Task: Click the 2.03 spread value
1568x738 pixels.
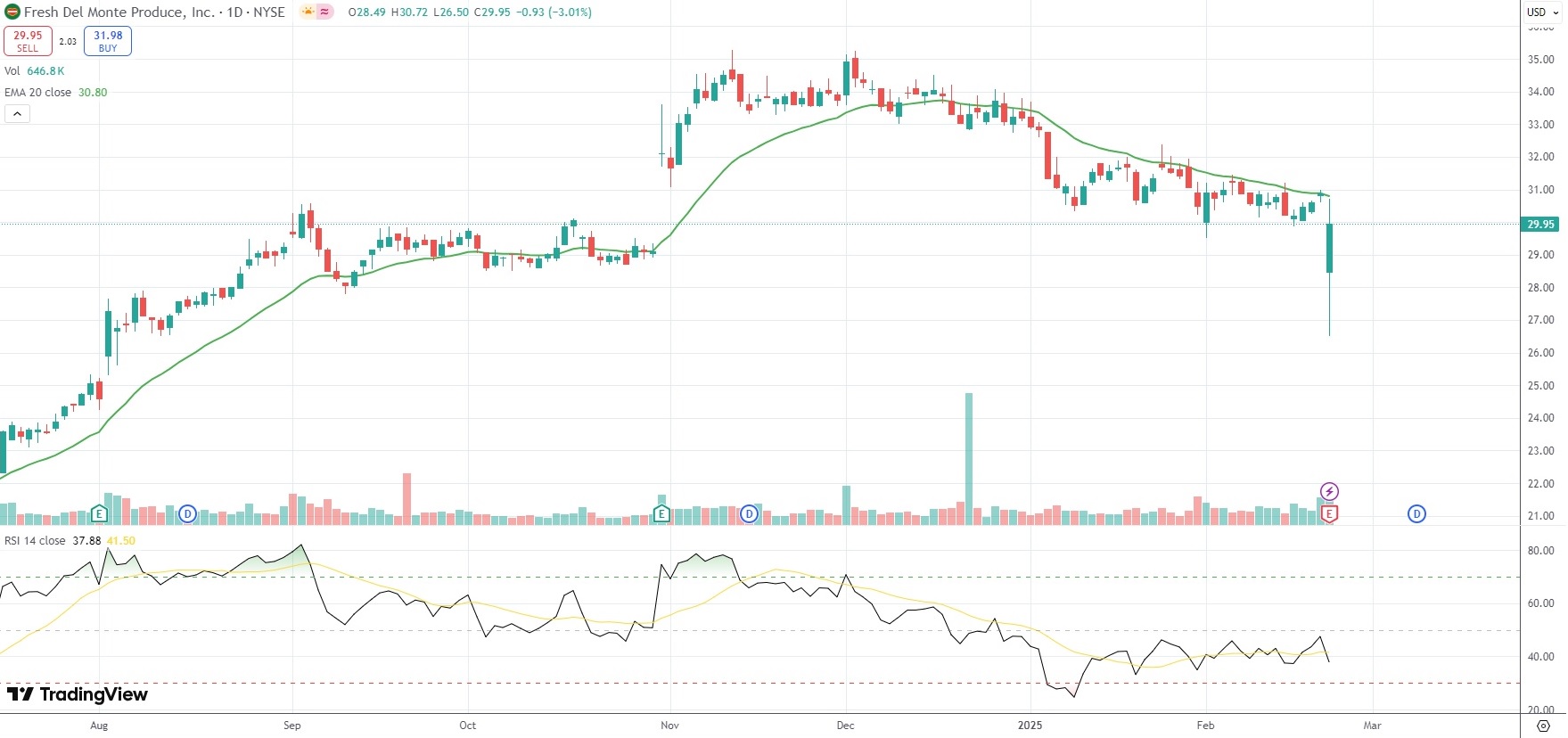Action: pos(68,41)
